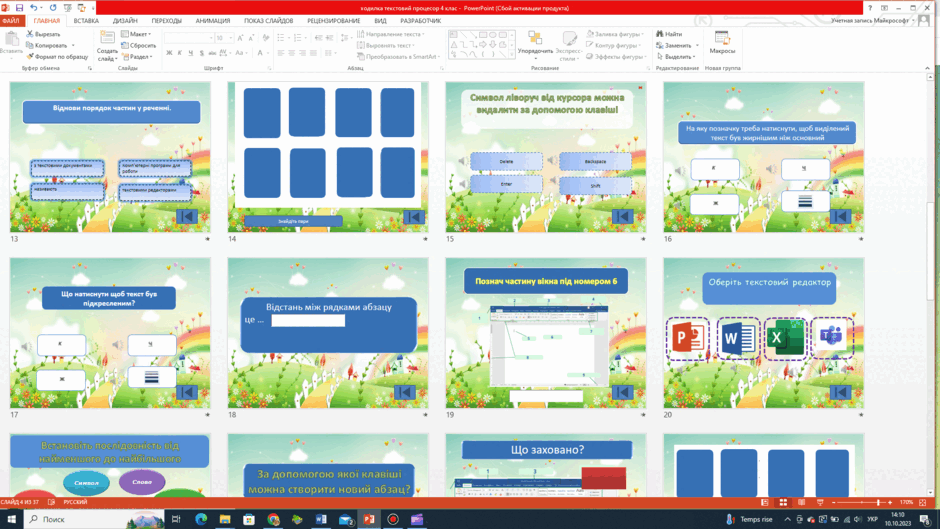Reset the slide with Сбросить

138,46
